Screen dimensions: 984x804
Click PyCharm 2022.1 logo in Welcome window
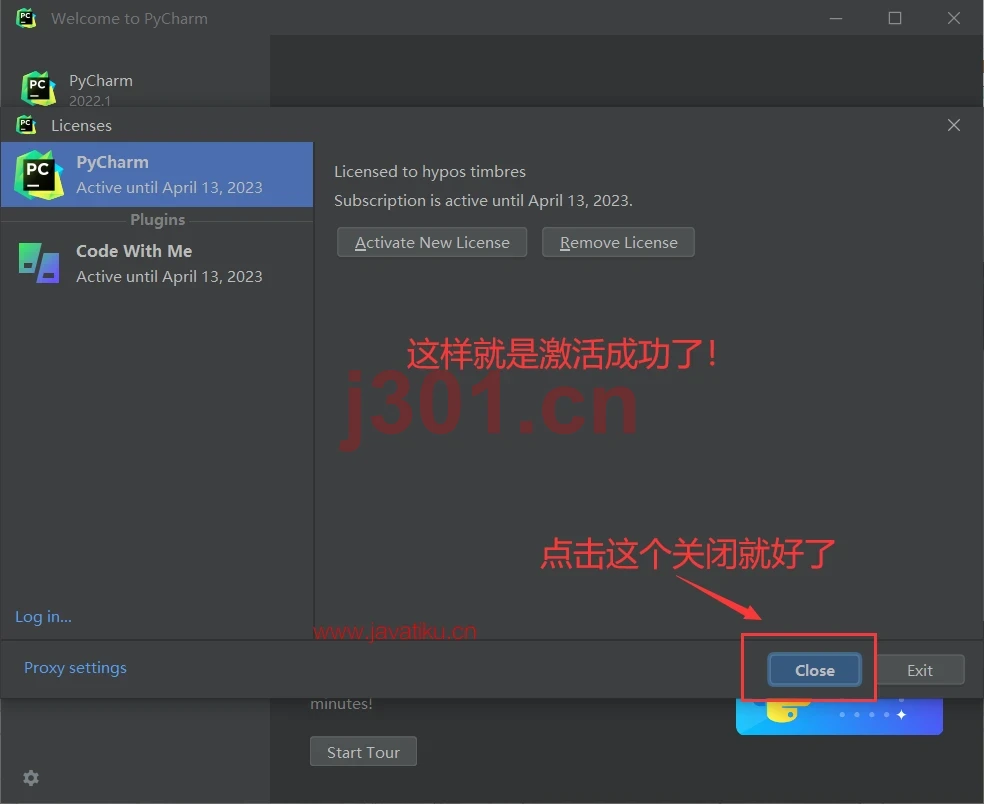point(38,88)
